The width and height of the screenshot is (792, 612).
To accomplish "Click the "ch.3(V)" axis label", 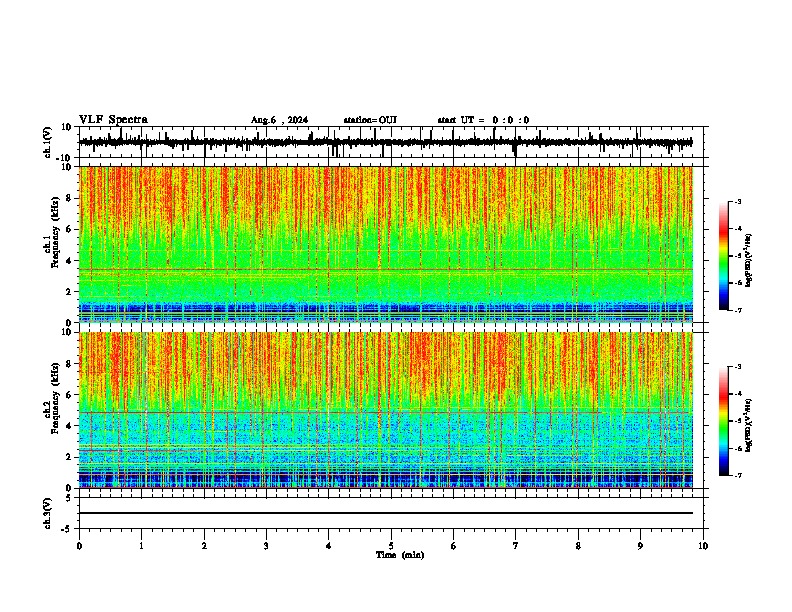I will [x=47, y=513].
